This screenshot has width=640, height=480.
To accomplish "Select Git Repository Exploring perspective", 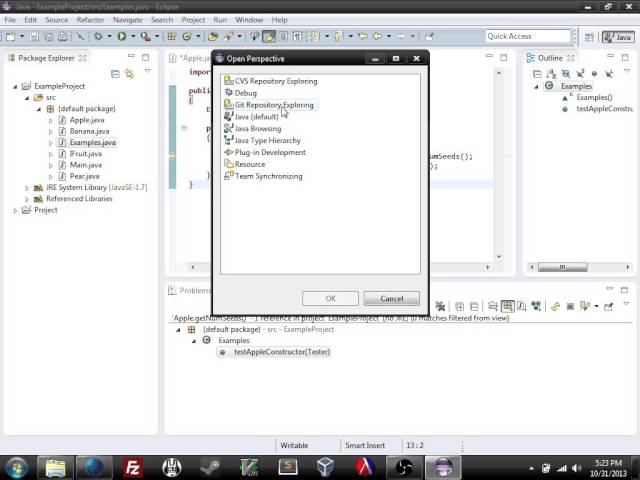I will coord(273,105).
